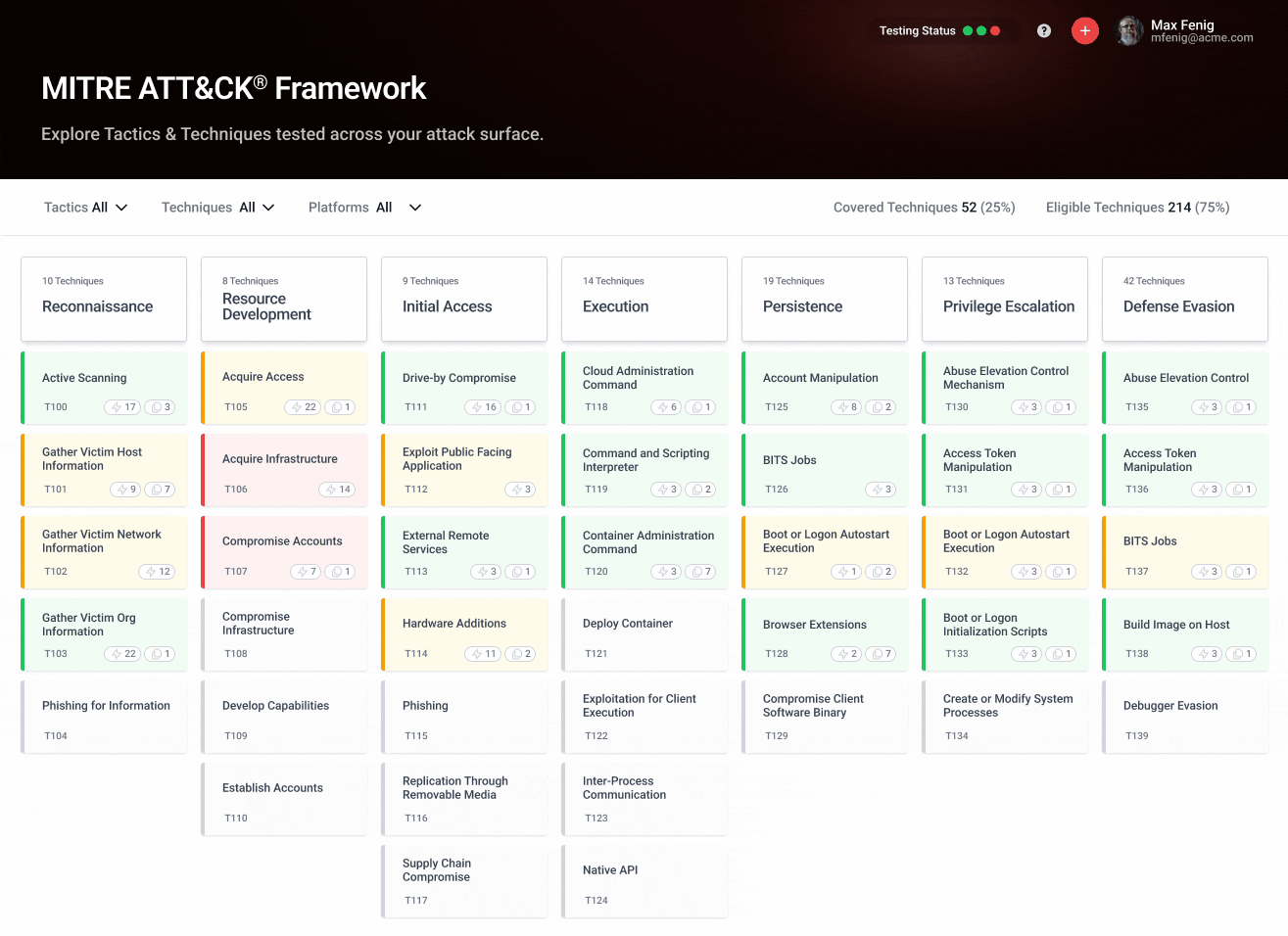Click lightning badge 22 on Acquire Access
Screen dimensions: 1288x936
pyautogui.click(x=304, y=407)
